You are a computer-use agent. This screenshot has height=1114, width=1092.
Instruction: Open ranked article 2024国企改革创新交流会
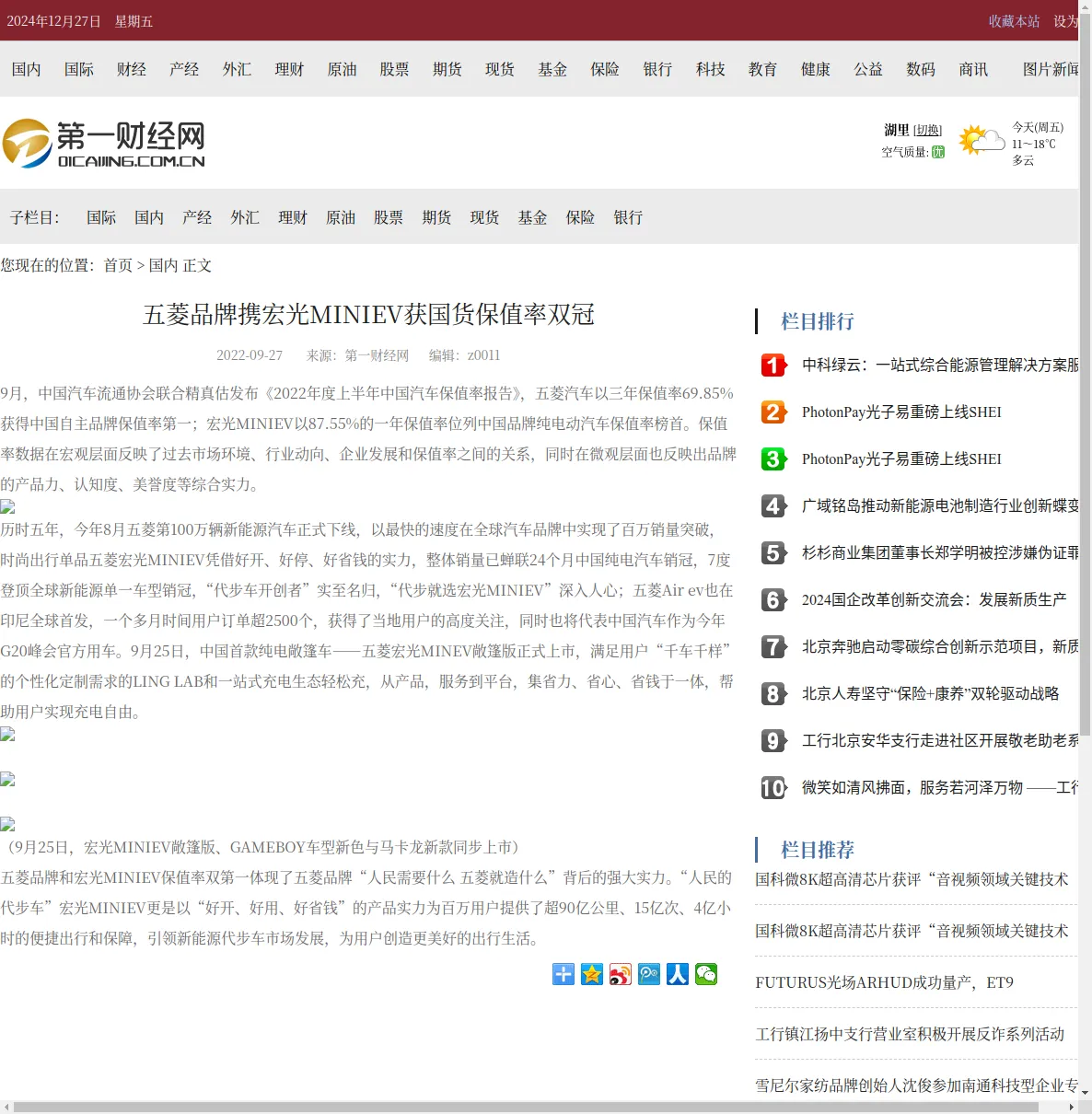pos(934,600)
